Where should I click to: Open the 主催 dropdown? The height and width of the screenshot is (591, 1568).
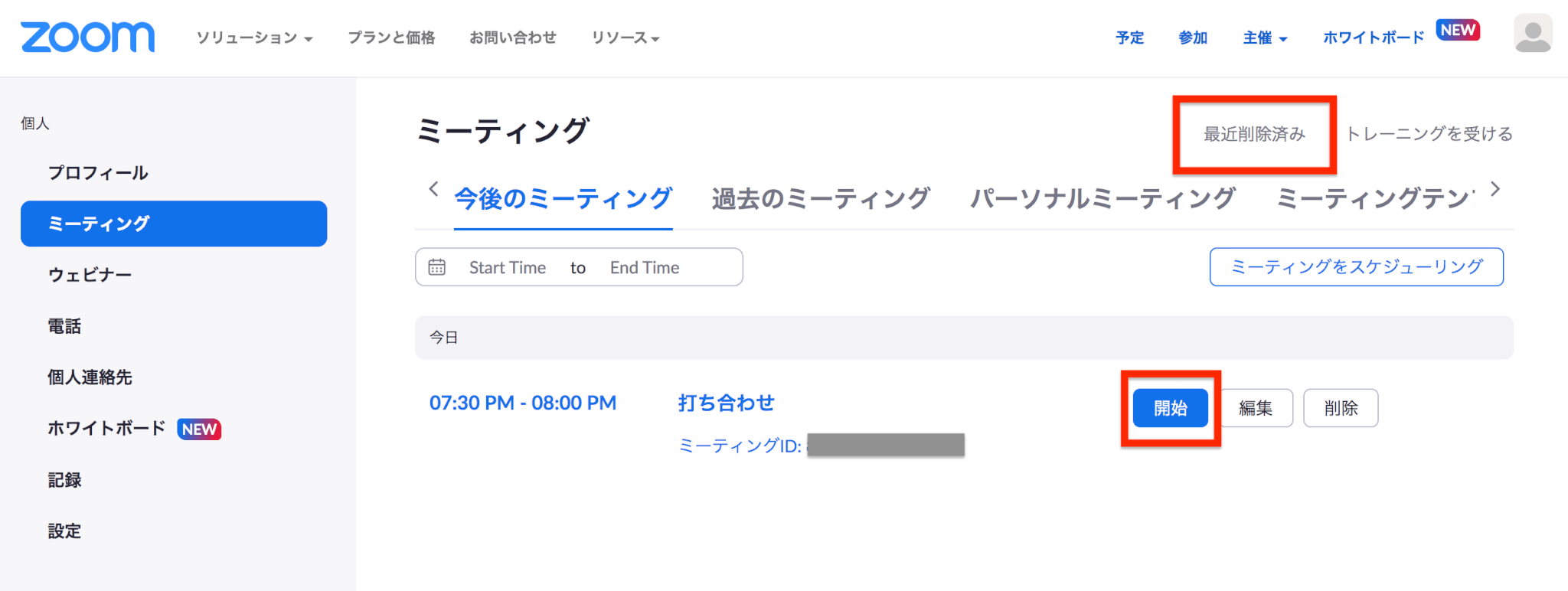pos(1265,38)
